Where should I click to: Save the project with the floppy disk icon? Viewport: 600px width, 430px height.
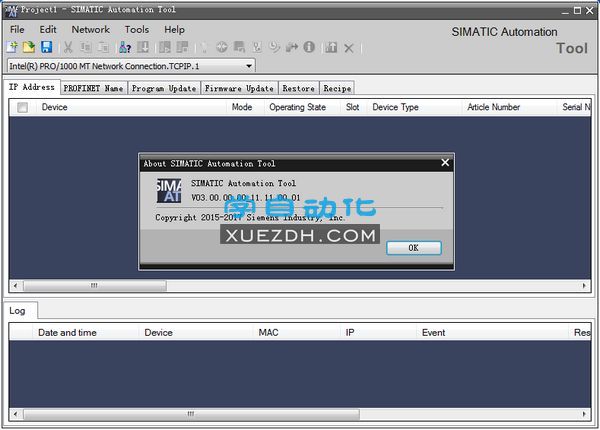pyautogui.click(x=47, y=47)
